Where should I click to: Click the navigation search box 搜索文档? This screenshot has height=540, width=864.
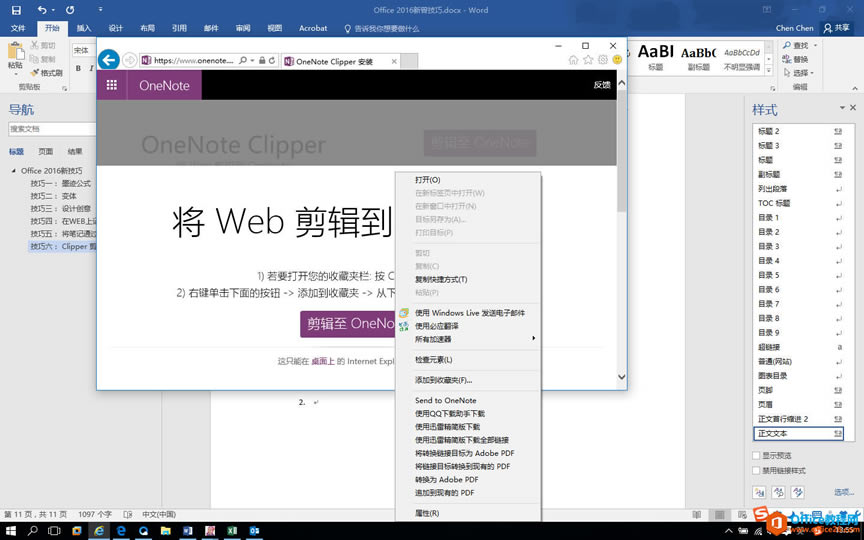click(51, 129)
